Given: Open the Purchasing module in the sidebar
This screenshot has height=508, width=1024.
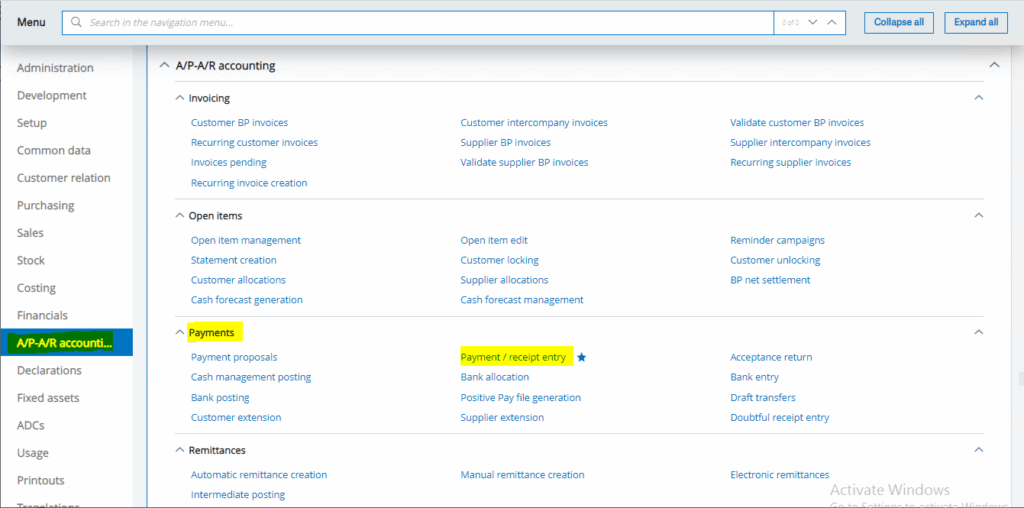Looking at the screenshot, I should (x=45, y=205).
